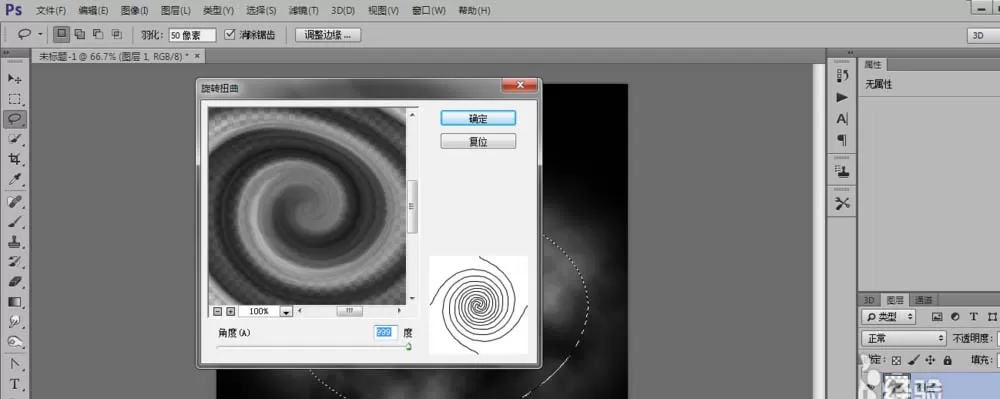Open the 编辑(E) menu

click(x=93, y=10)
